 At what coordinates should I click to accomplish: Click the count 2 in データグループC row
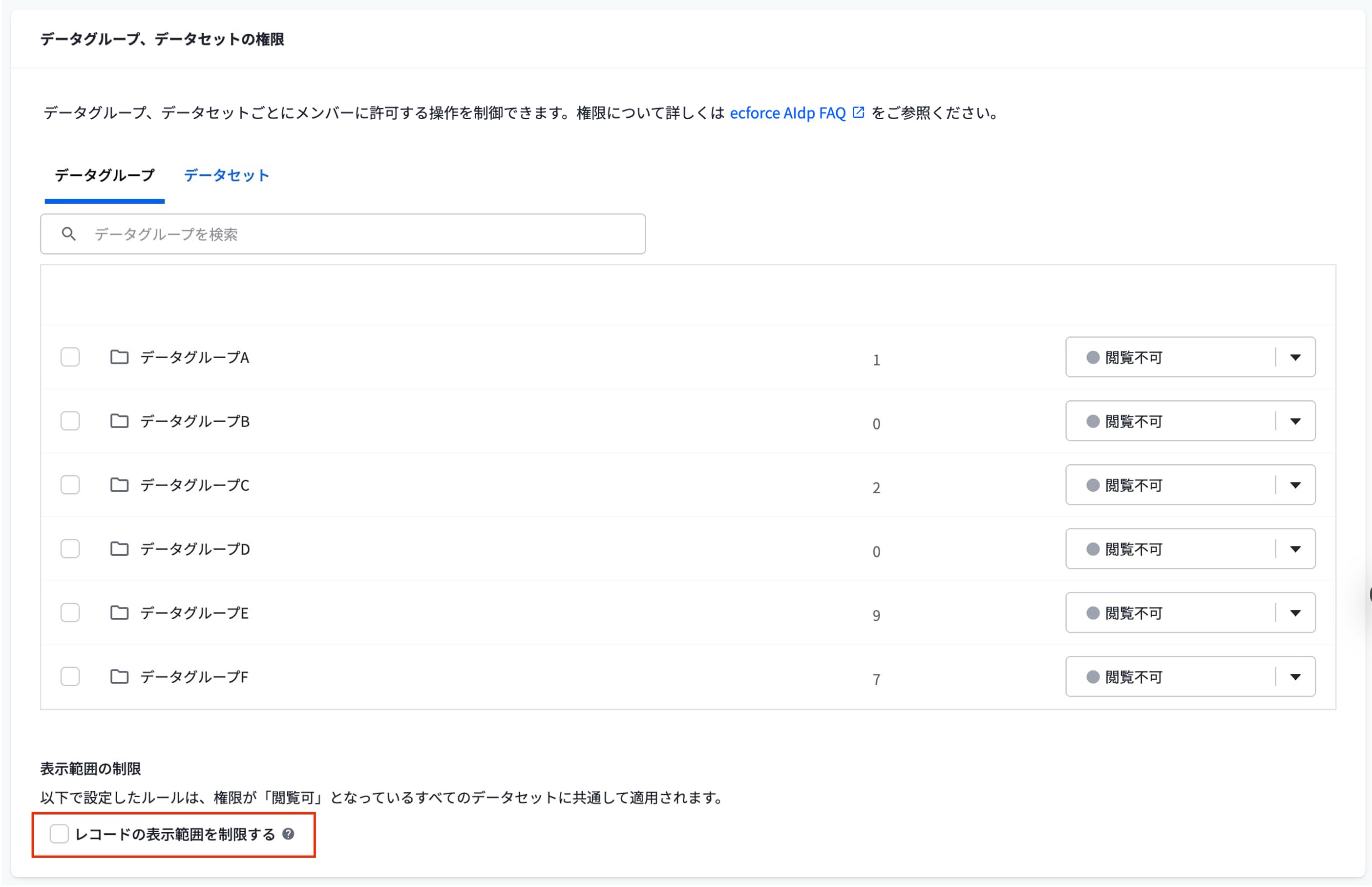[x=876, y=488]
